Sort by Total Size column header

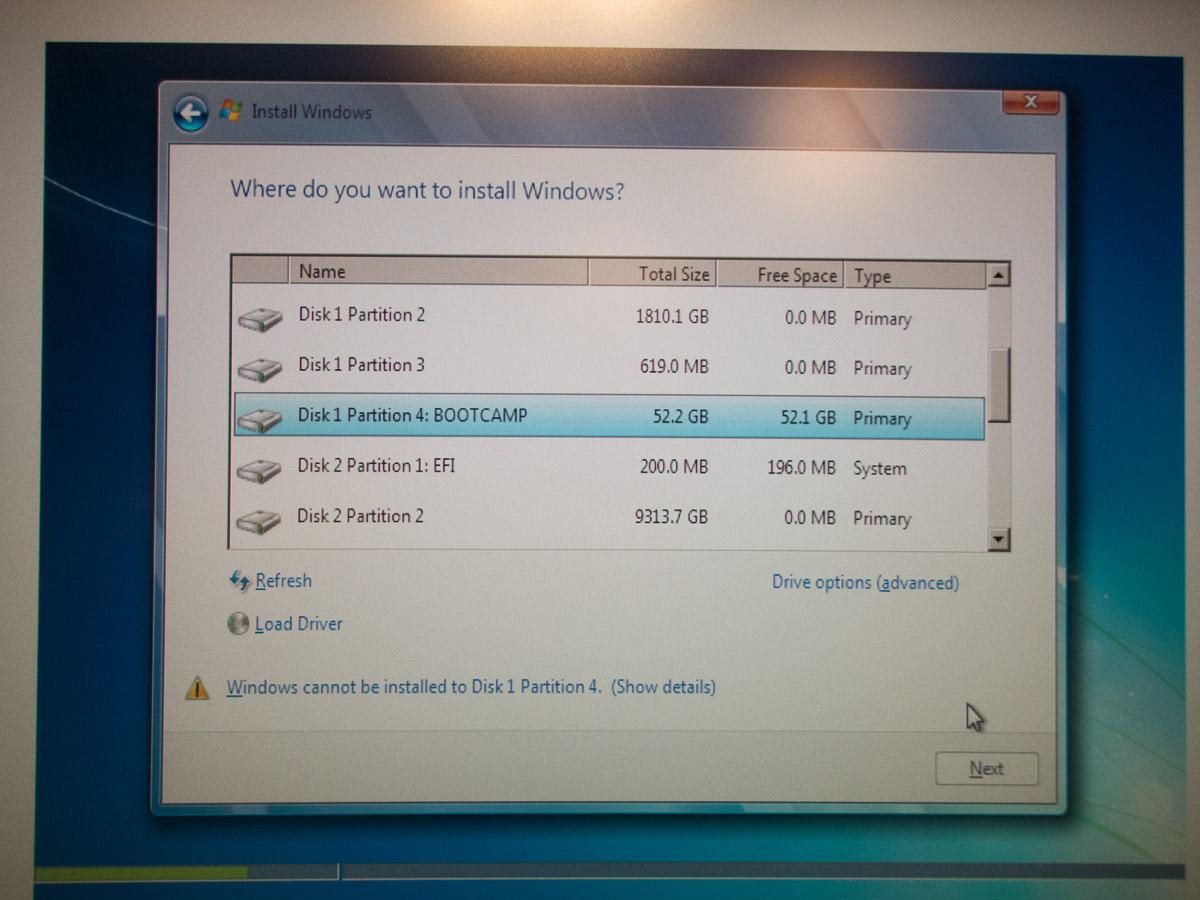[652, 273]
